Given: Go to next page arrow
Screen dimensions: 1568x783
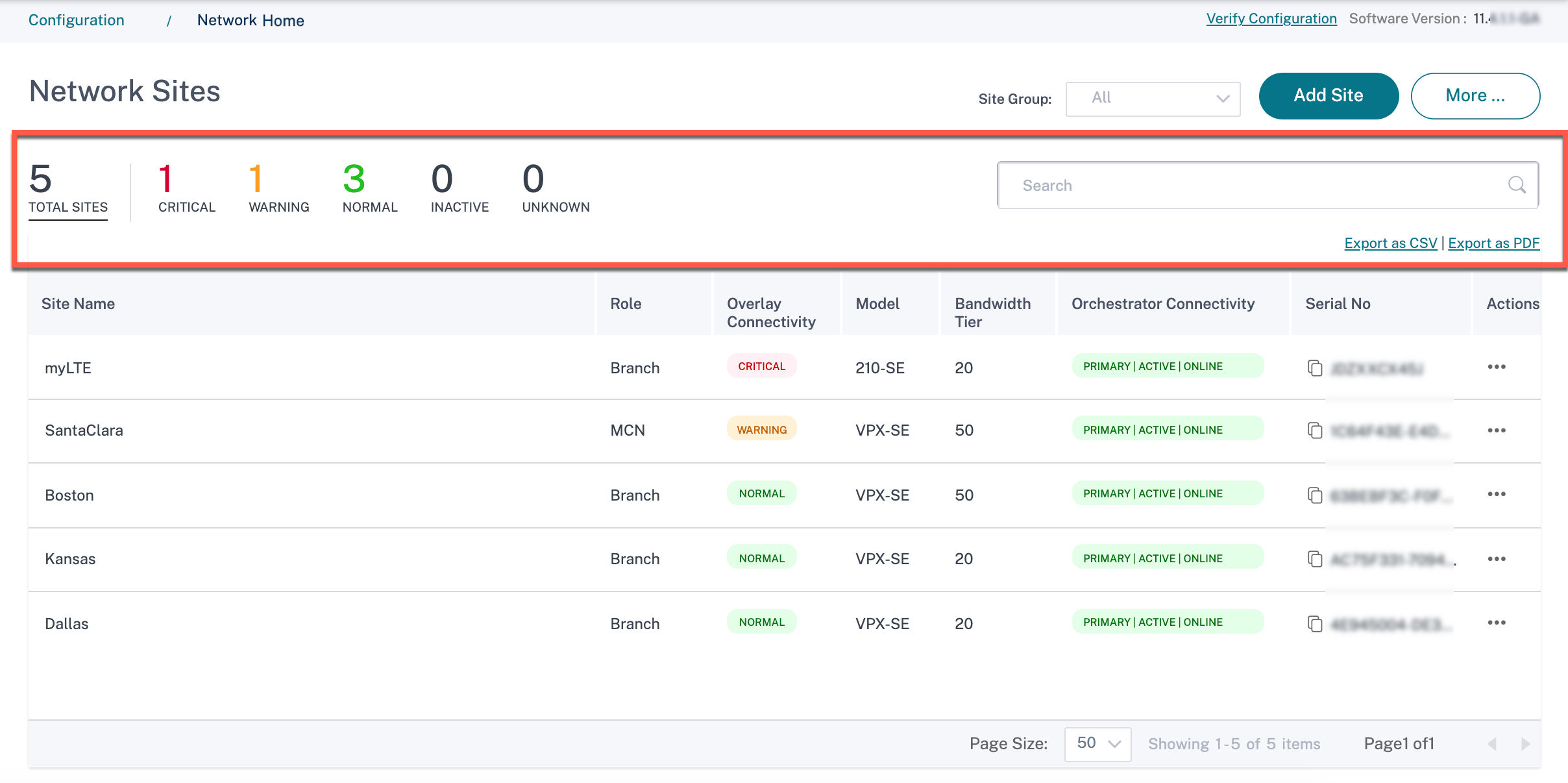Looking at the screenshot, I should click(1525, 744).
